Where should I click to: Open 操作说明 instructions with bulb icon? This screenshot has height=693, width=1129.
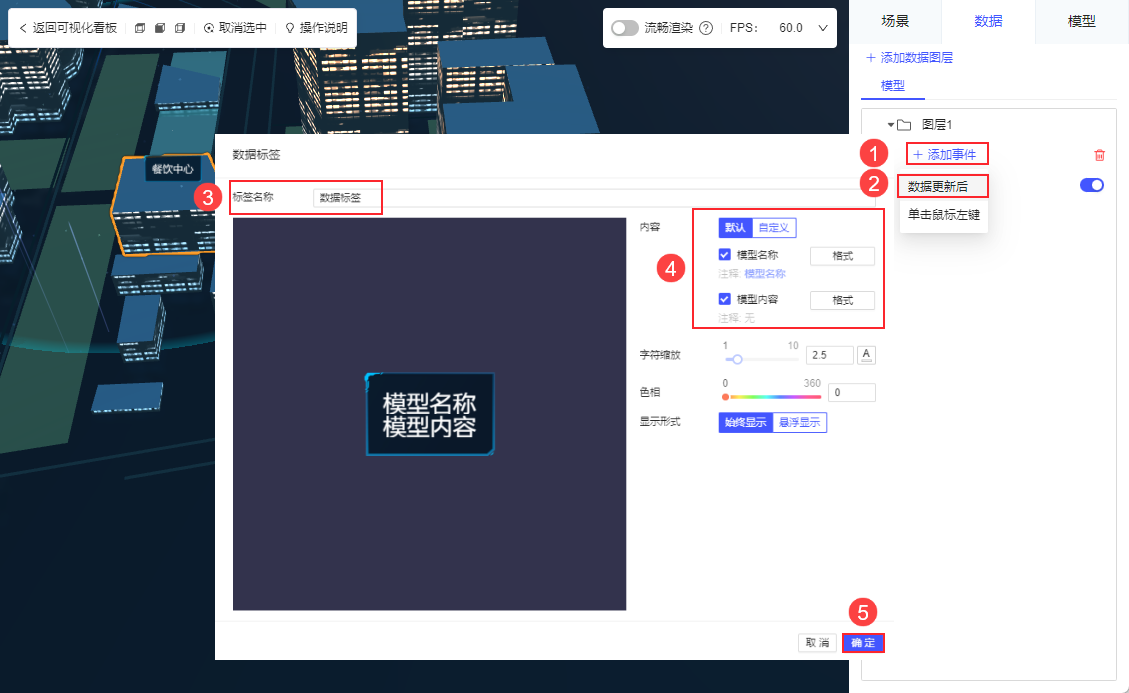tap(316, 28)
